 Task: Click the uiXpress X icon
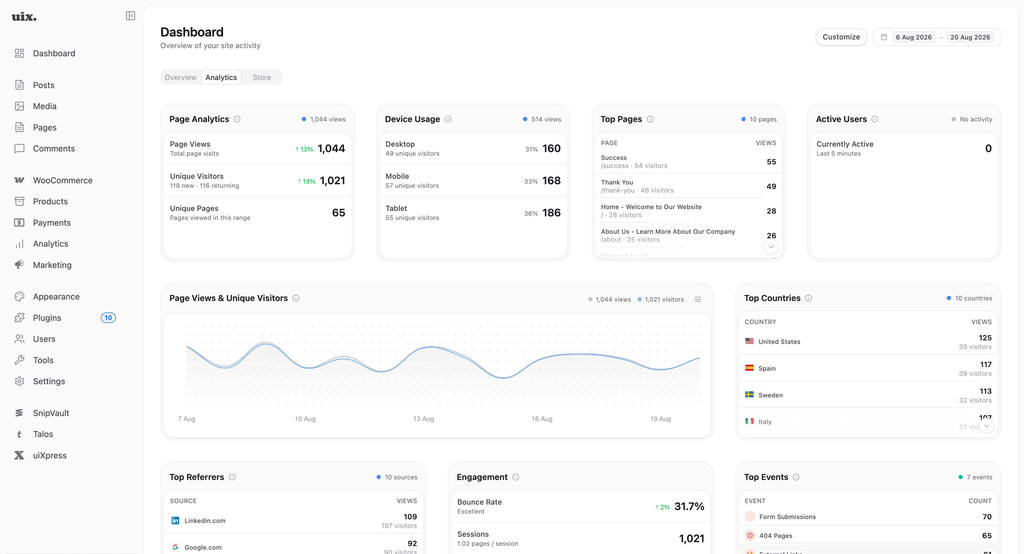(x=20, y=455)
